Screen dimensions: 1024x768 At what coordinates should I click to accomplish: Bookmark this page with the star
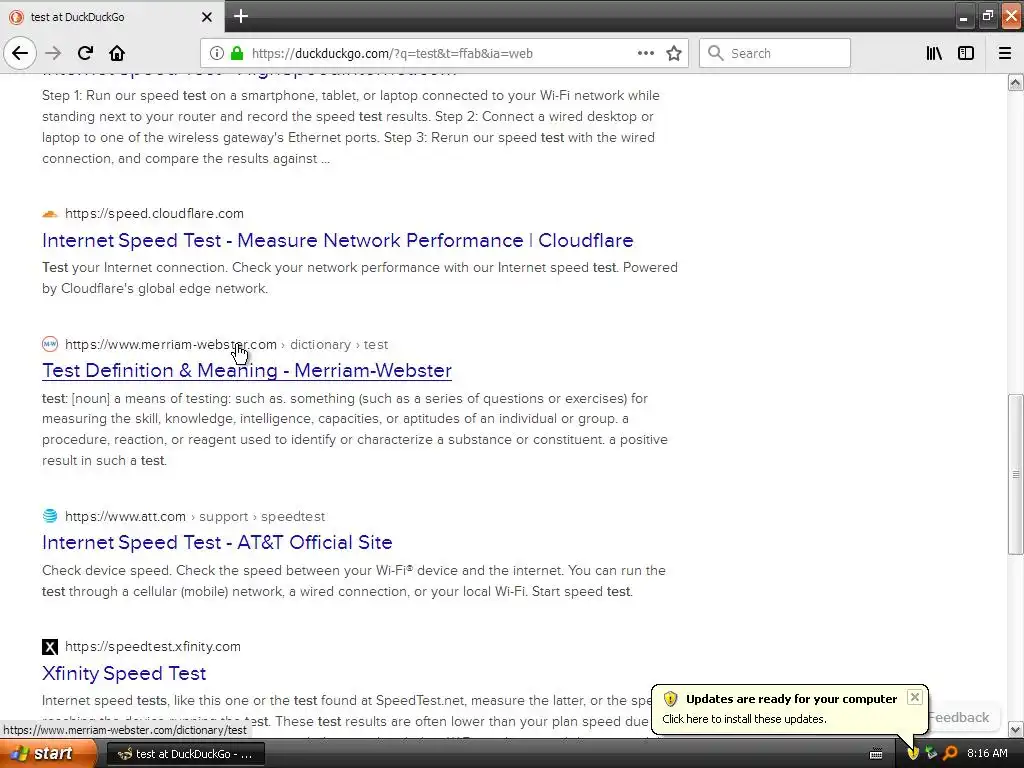pyautogui.click(x=674, y=53)
